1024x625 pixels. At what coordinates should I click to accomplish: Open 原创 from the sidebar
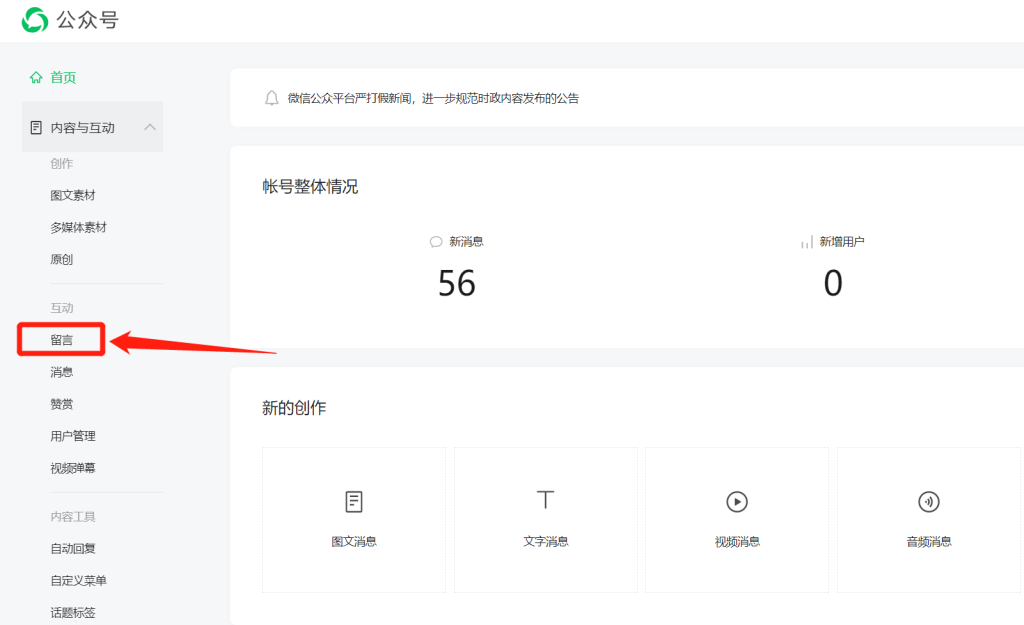pyautogui.click(x=62, y=260)
